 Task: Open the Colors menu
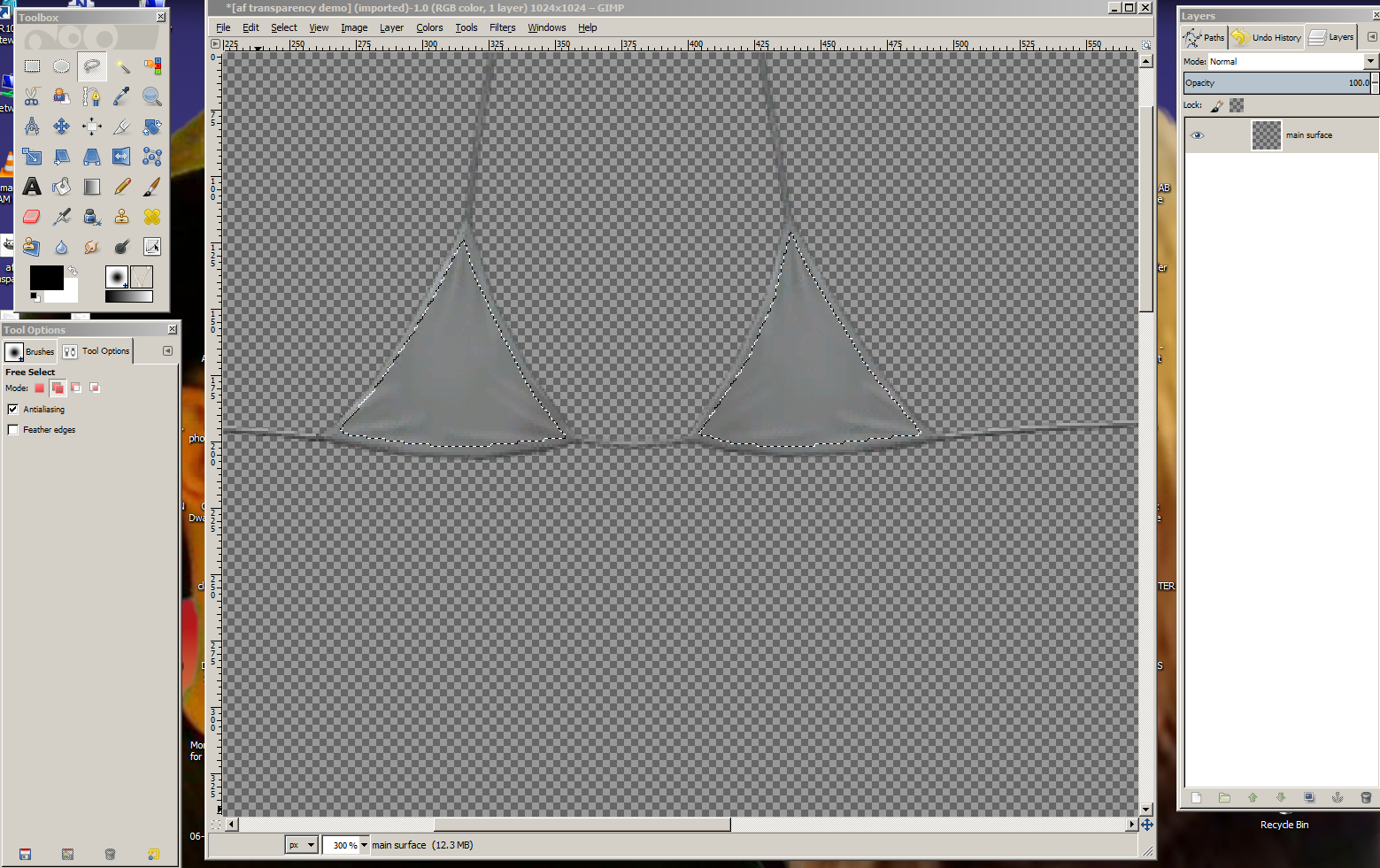click(x=429, y=27)
